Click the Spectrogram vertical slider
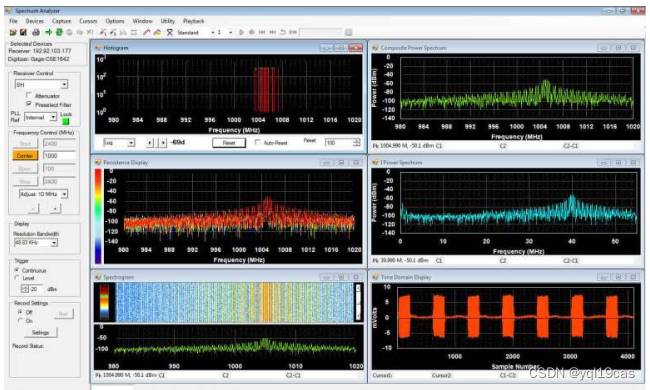The image size is (650, 390). point(358,302)
